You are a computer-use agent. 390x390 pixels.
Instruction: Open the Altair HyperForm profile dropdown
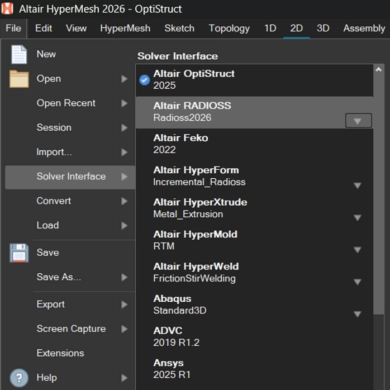pyautogui.click(x=358, y=185)
